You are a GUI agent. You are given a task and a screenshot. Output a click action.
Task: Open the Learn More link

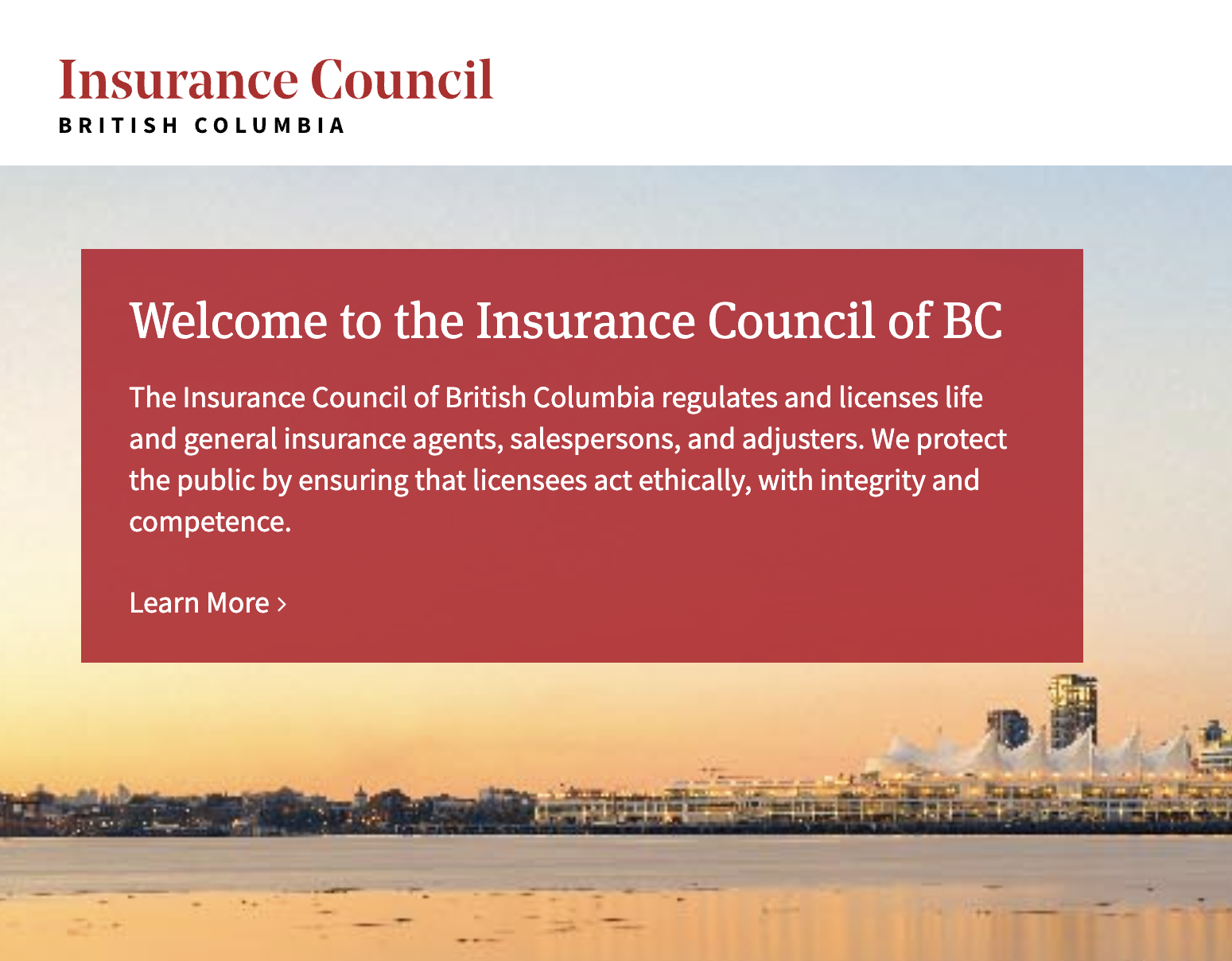pyautogui.click(x=208, y=603)
